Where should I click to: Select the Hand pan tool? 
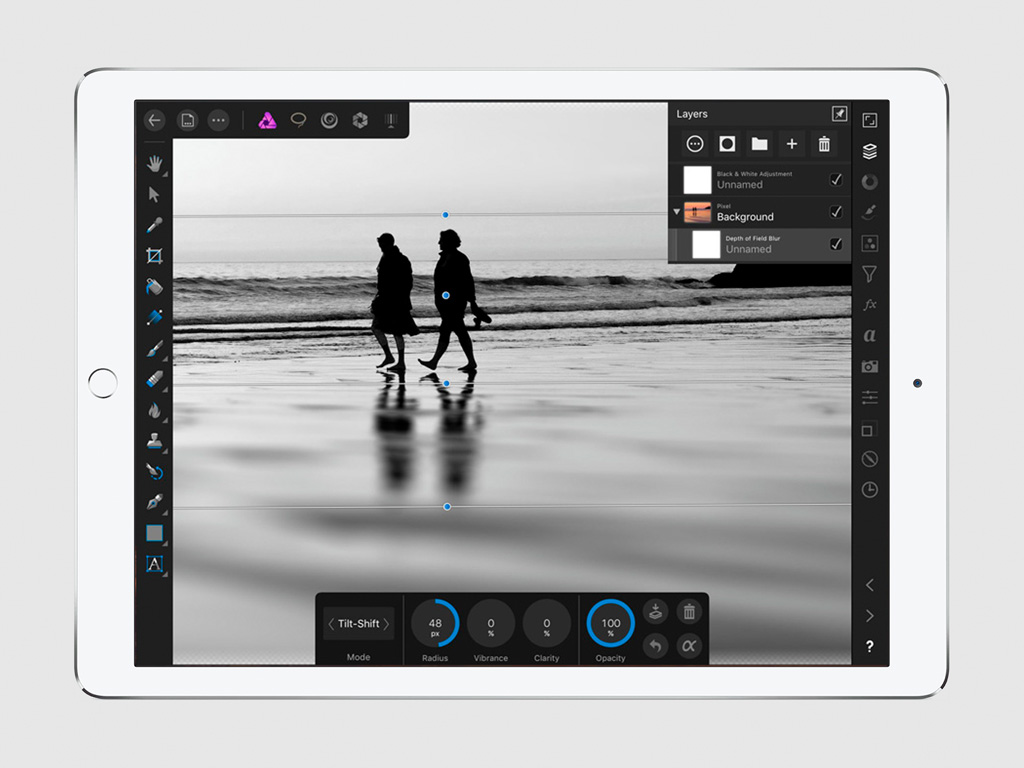pos(154,163)
